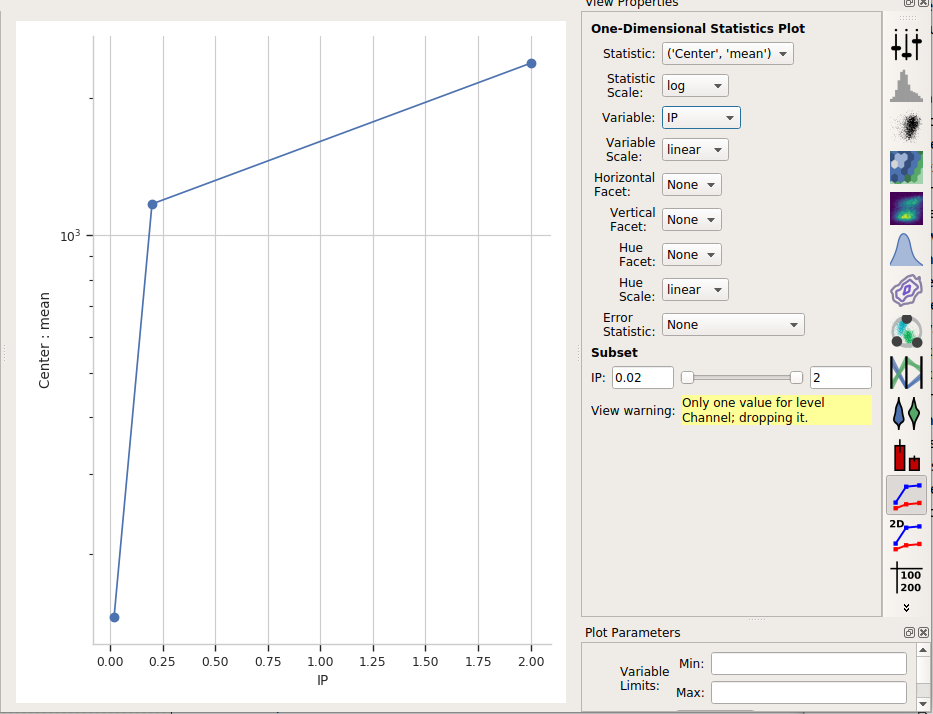This screenshot has height=714, width=933.
Task: Open the Error Statistic dropdown
Action: point(733,325)
